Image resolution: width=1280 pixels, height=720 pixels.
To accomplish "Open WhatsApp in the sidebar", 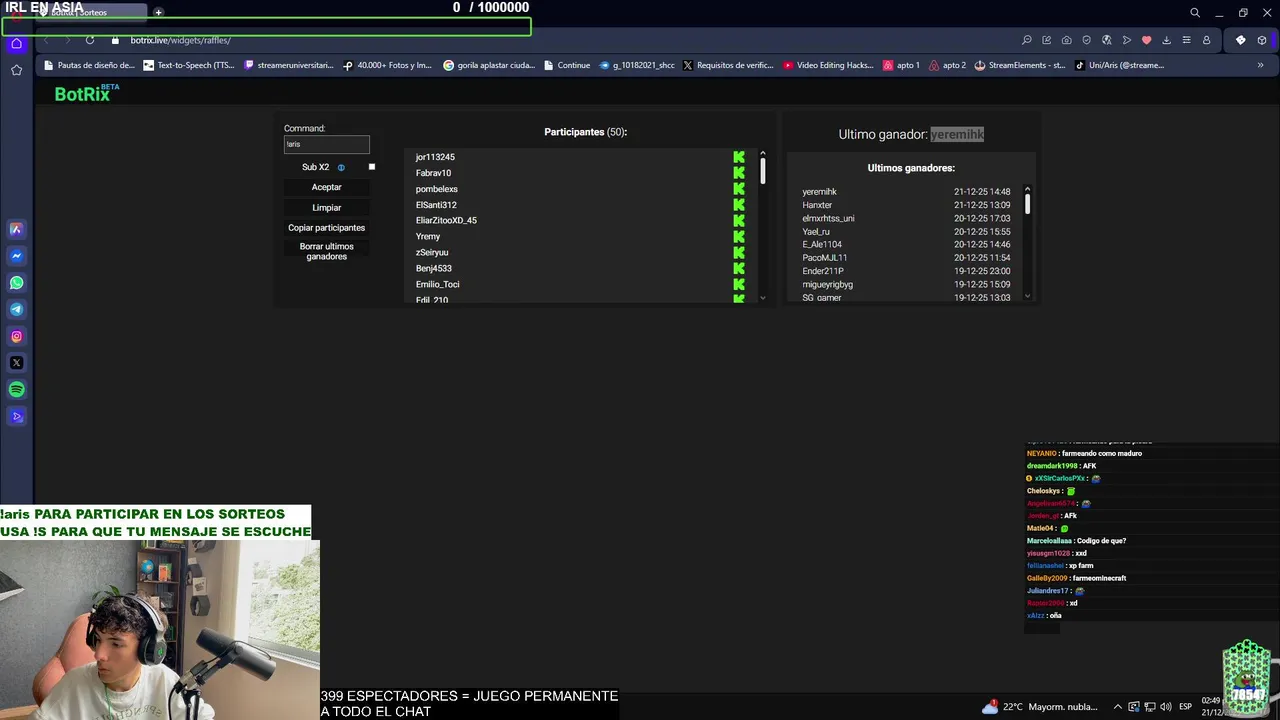I will tap(16, 283).
